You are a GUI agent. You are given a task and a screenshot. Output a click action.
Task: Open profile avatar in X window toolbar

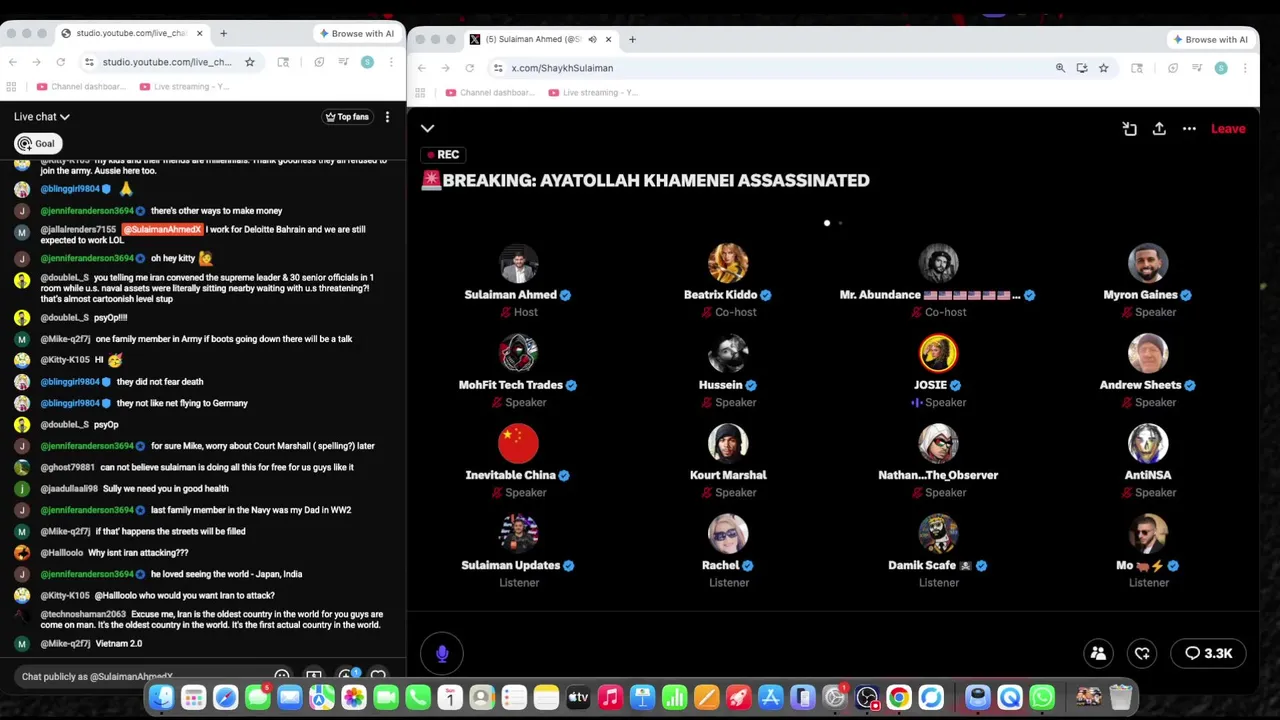(1221, 68)
